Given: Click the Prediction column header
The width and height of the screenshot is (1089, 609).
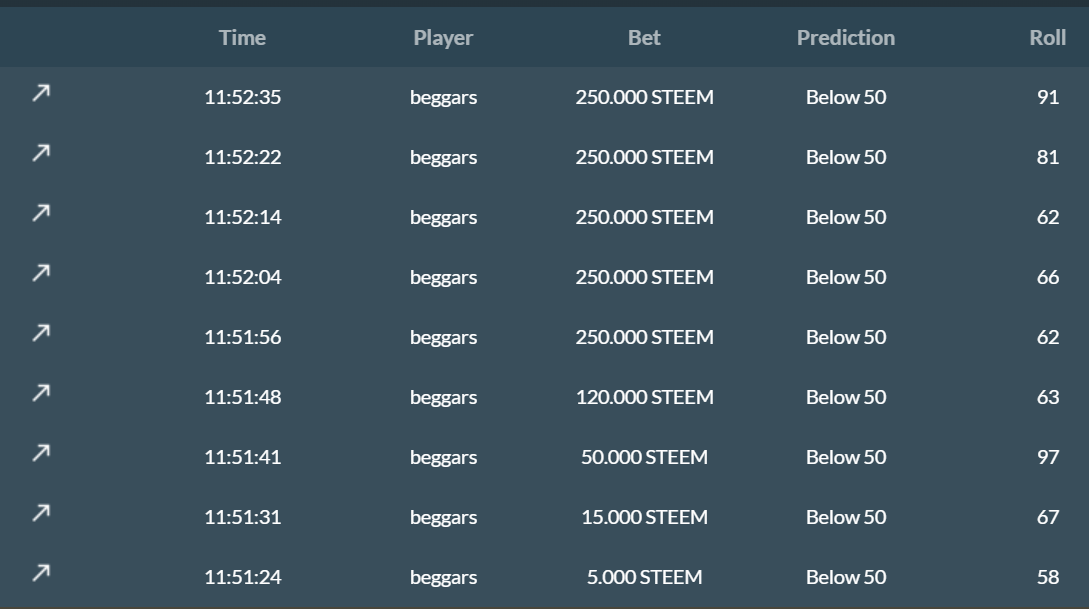Looking at the screenshot, I should [845, 38].
